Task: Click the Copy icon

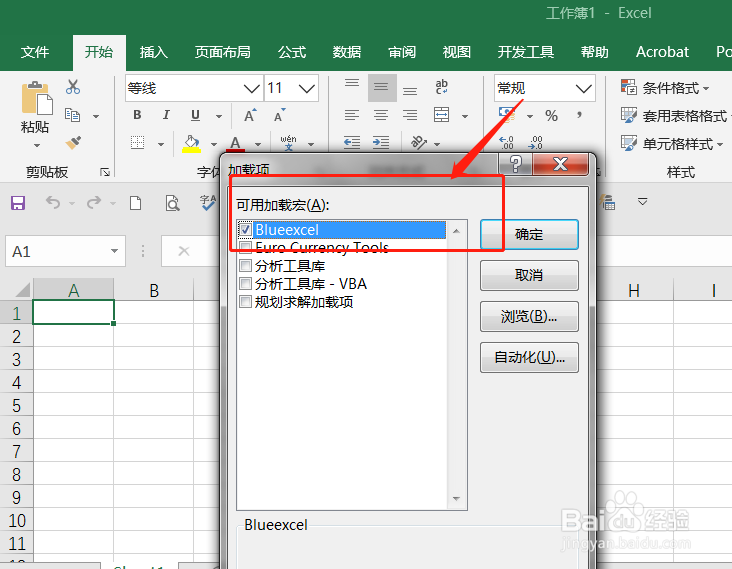Action: 72,115
